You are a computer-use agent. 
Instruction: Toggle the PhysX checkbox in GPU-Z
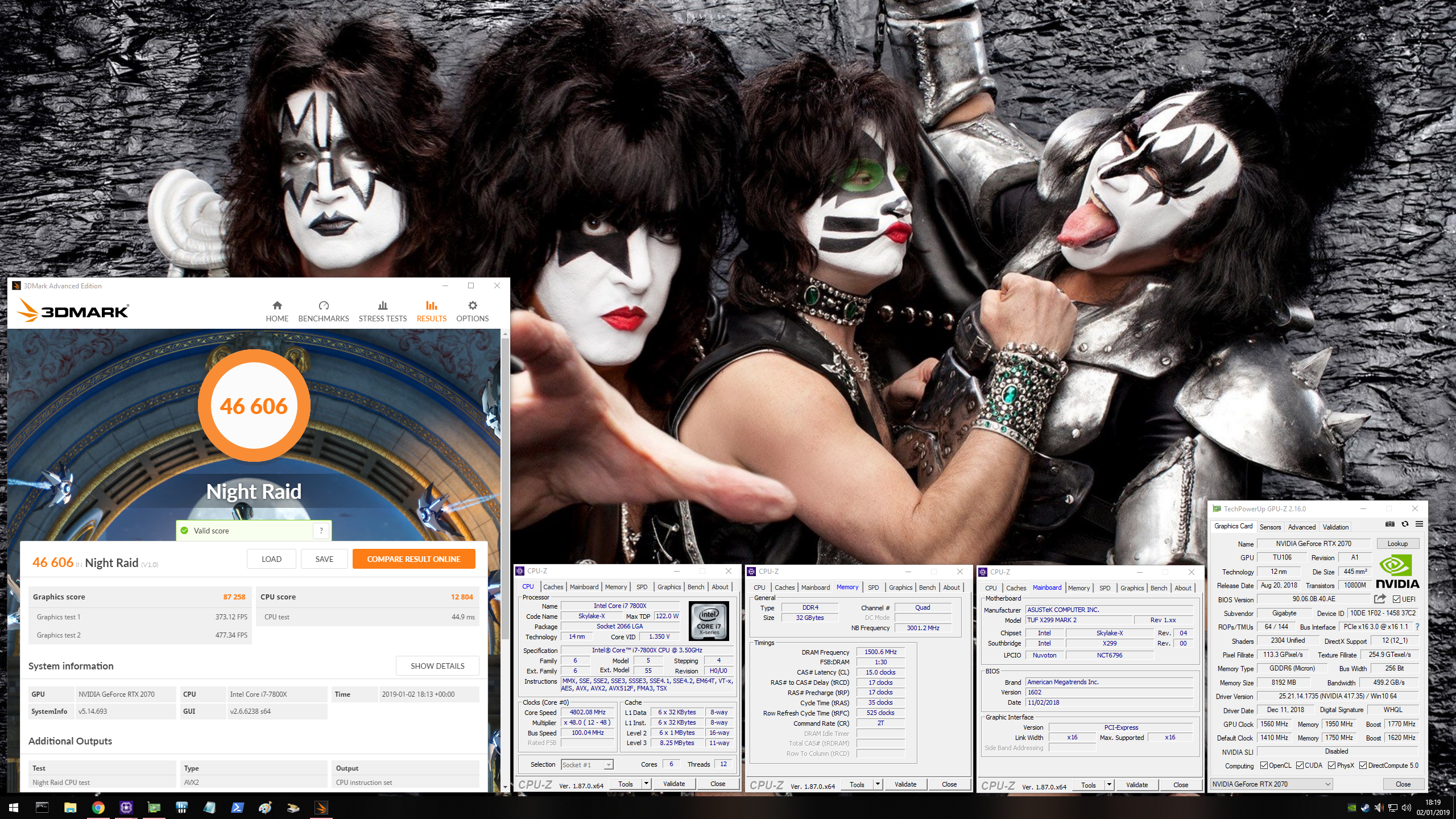coord(1331,766)
